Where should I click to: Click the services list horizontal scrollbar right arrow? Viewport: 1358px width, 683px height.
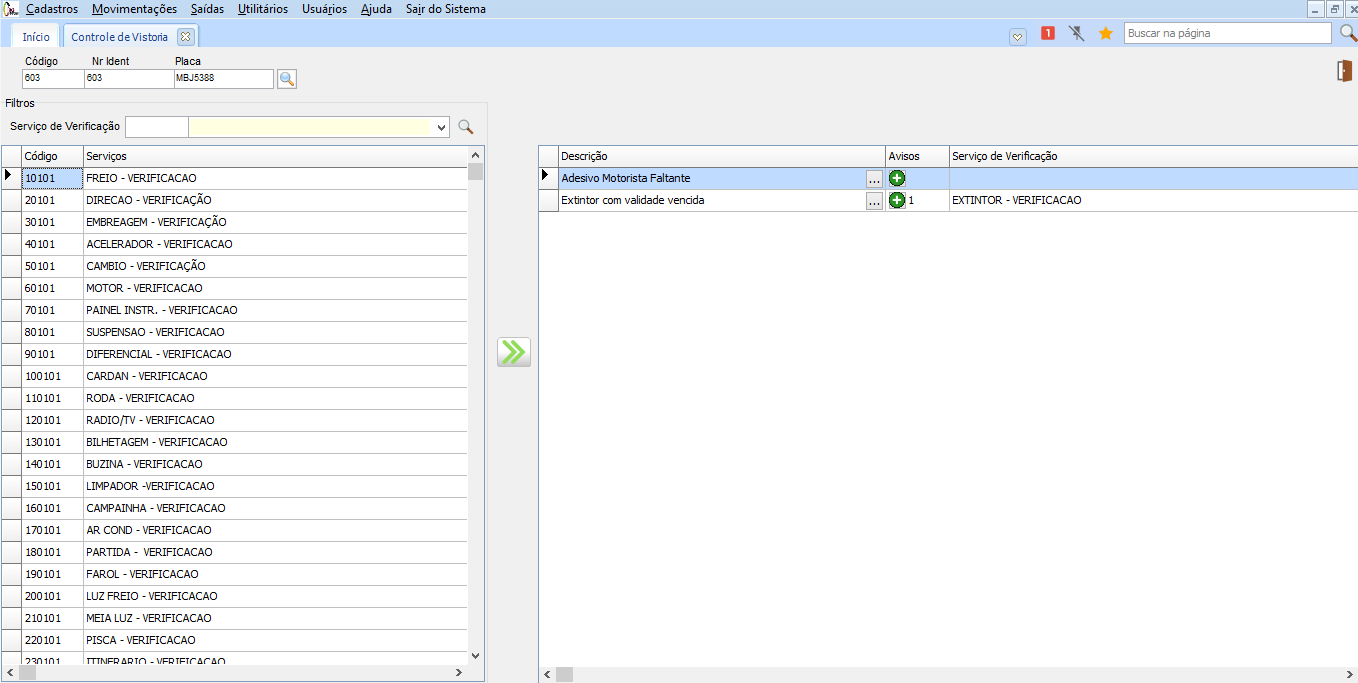pyautogui.click(x=459, y=673)
